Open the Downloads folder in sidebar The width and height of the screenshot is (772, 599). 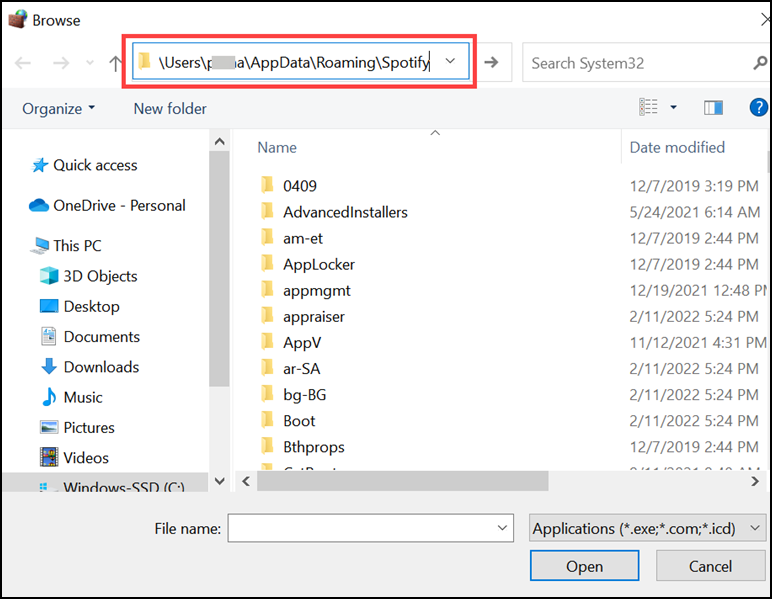click(101, 367)
